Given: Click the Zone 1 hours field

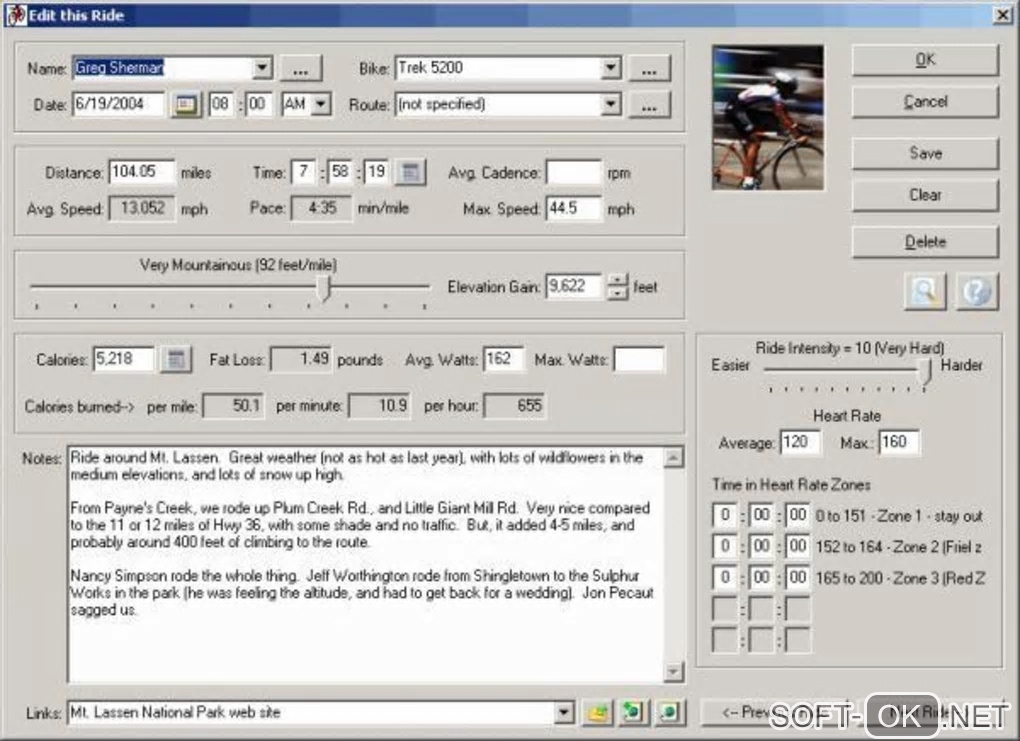Looking at the screenshot, I should click(725, 515).
